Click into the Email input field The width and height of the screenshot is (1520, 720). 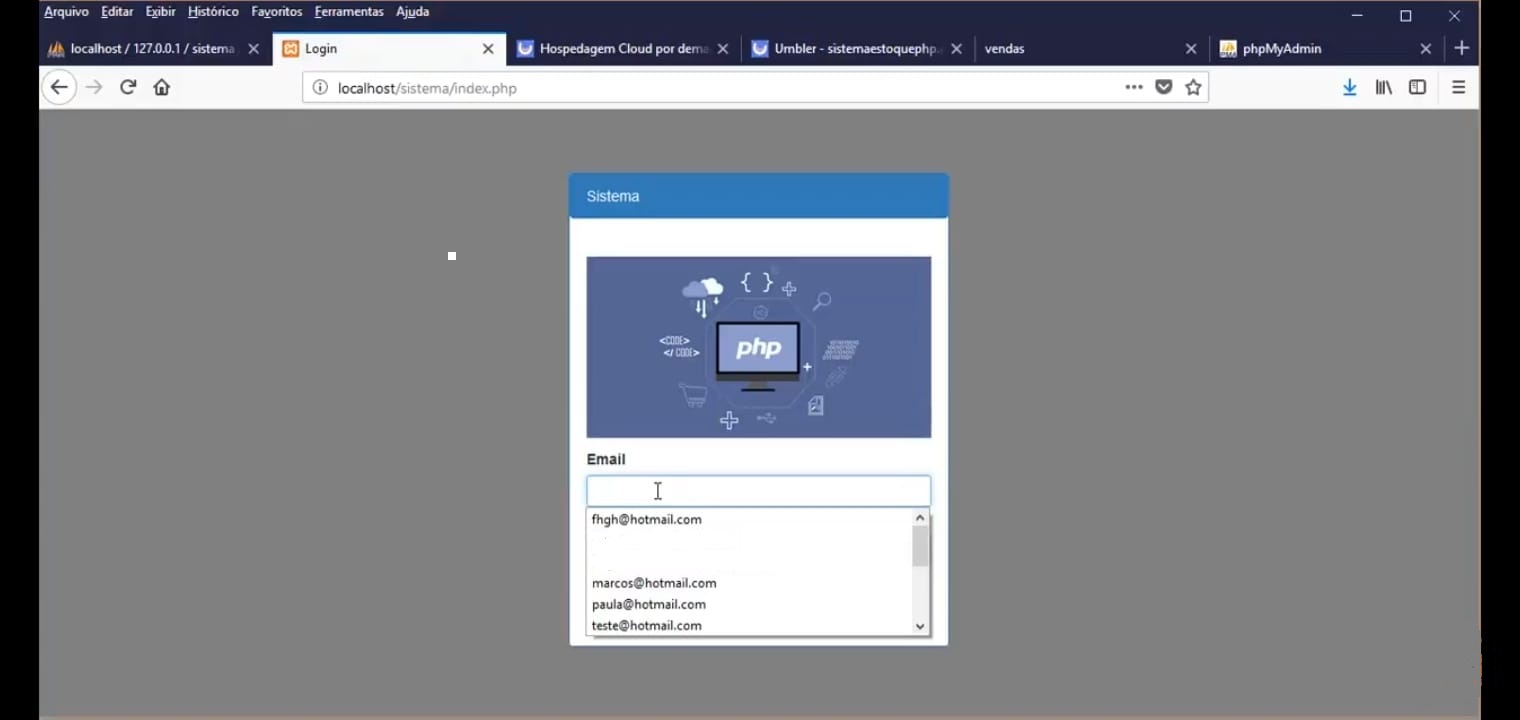[758, 491]
